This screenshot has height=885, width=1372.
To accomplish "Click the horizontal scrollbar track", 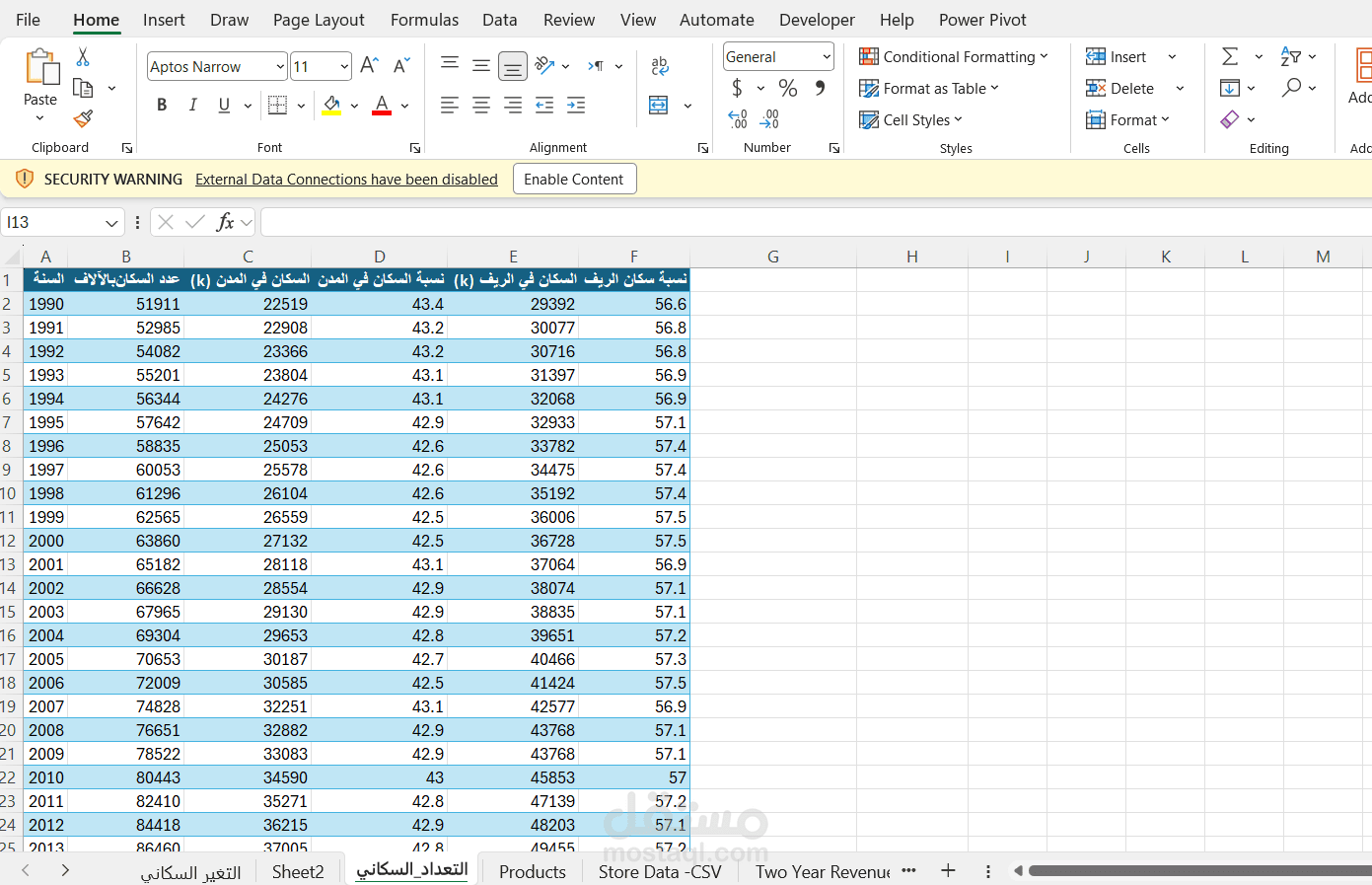I will tap(1199, 870).
